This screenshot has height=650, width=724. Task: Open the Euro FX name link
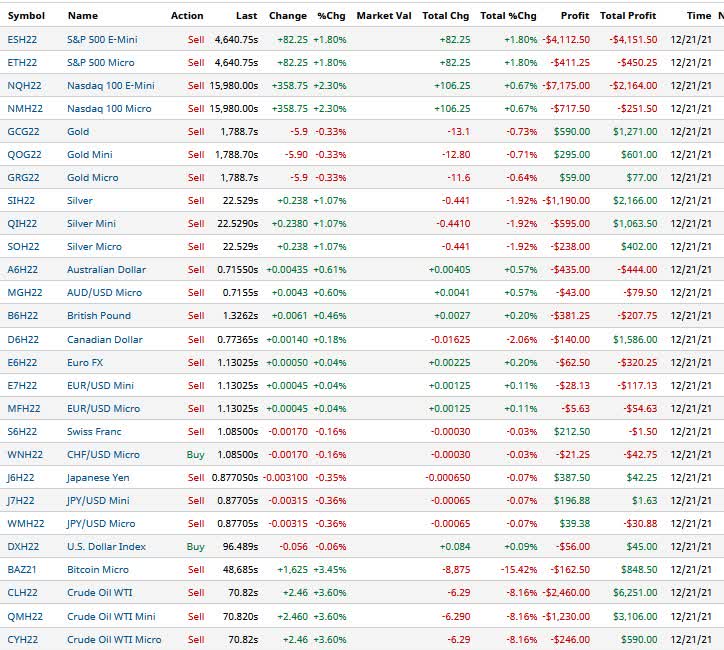pos(85,363)
